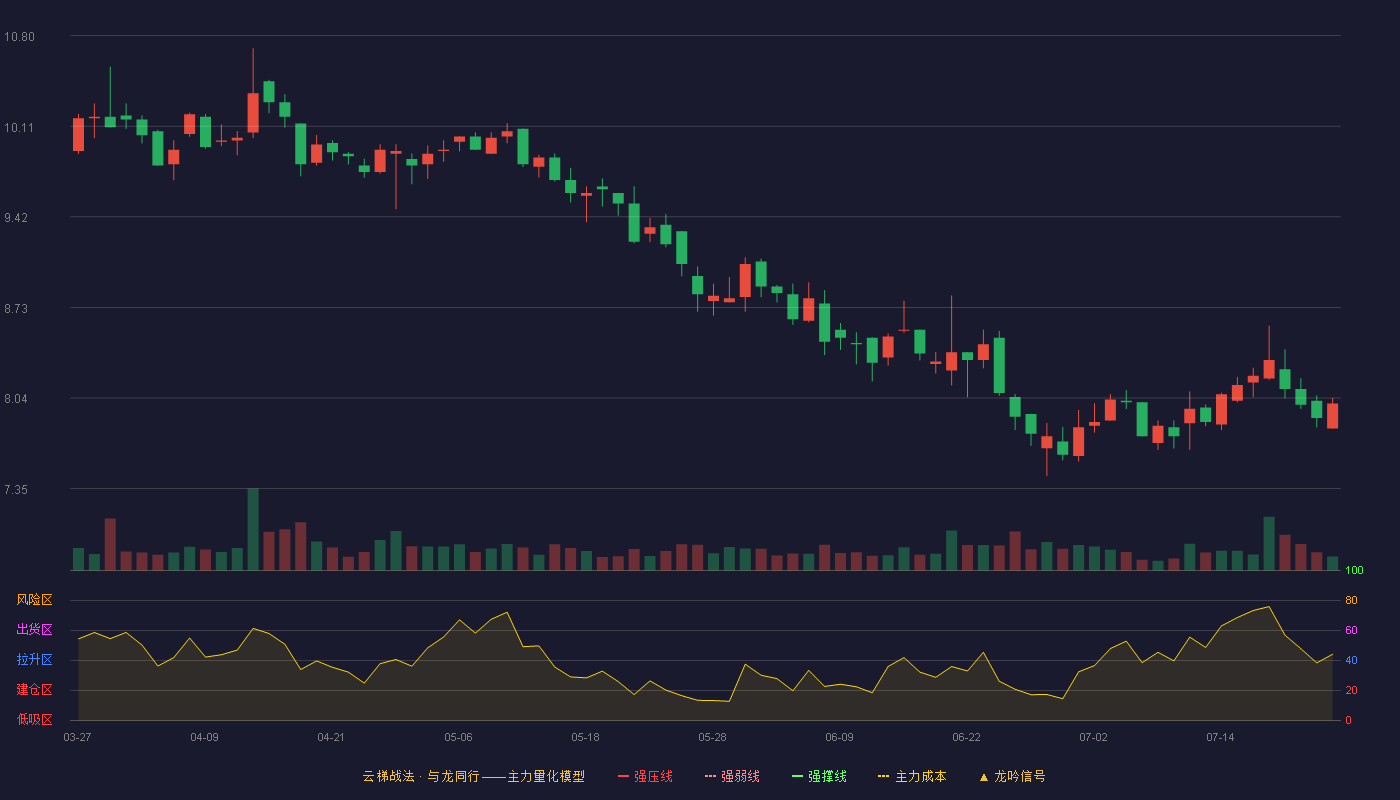Select the lowest red candle near 7.50
Viewport: 1400px width, 800px height.
[x=1047, y=442]
